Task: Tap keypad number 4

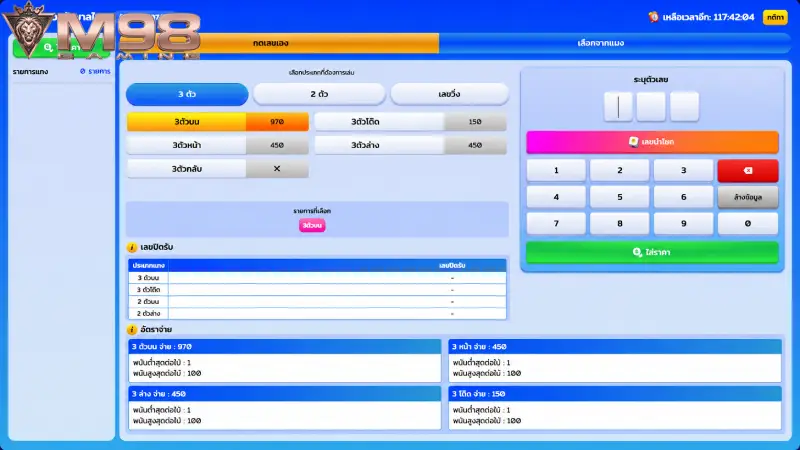Action: click(x=556, y=197)
